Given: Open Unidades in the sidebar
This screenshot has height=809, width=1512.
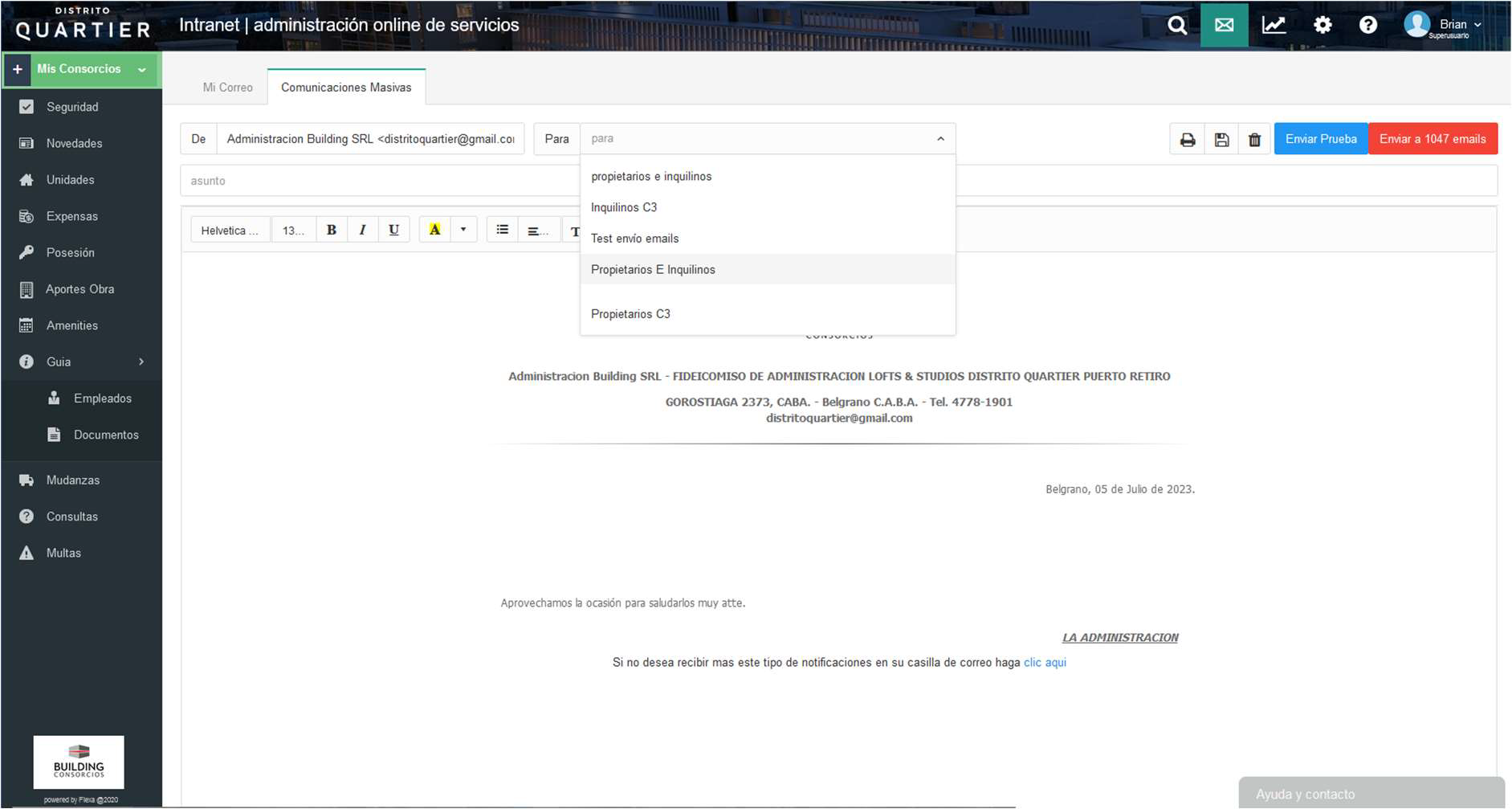Looking at the screenshot, I should (81, 180).
